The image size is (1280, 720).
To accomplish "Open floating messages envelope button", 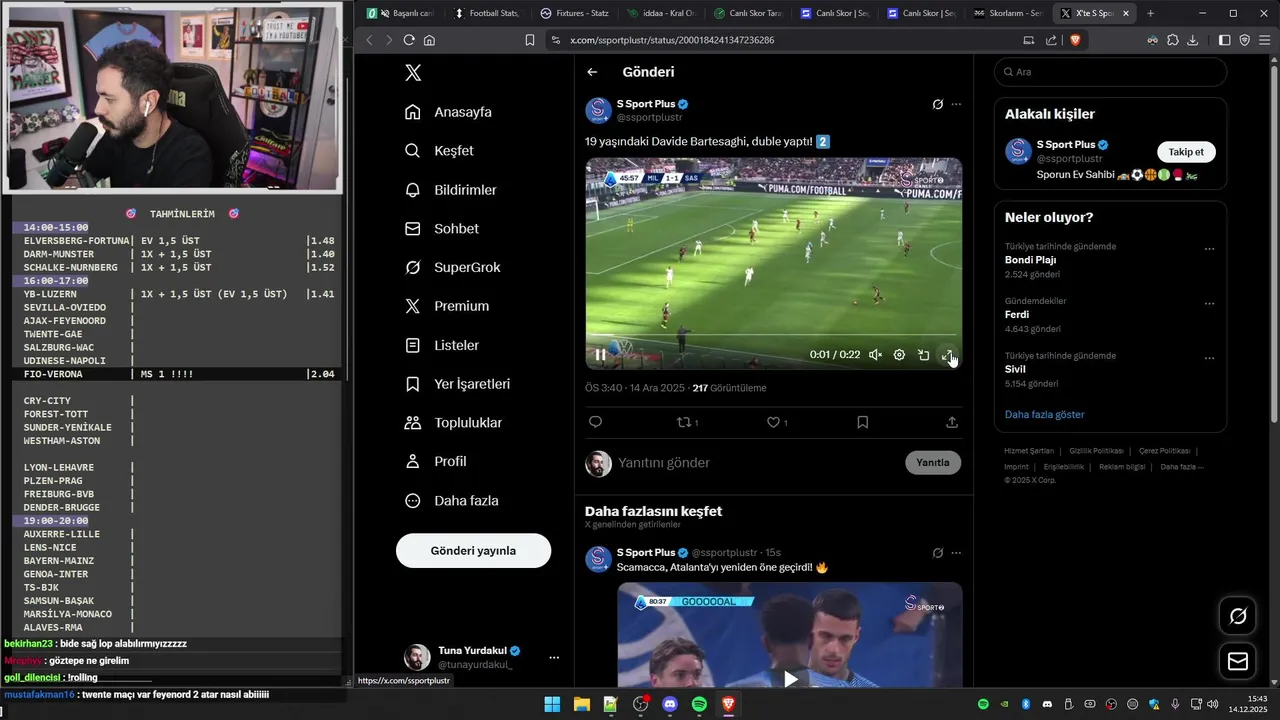I will (1238, 661).
